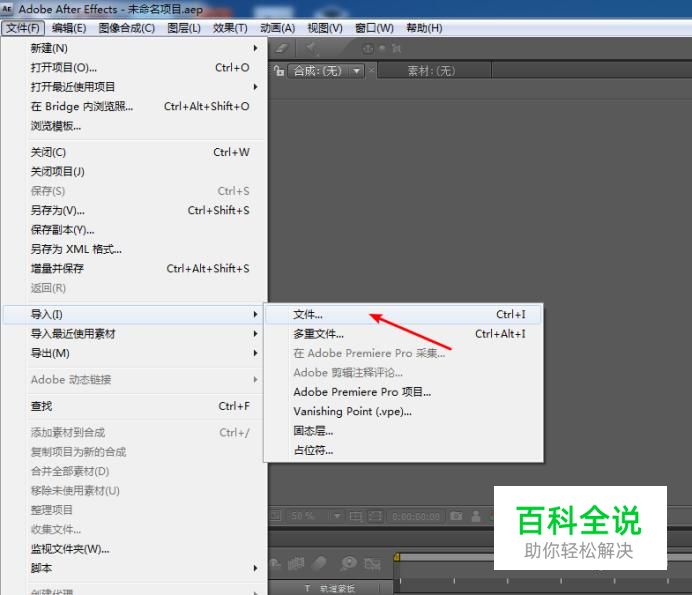Open the 窗口(W) menu
This screenshot has width=692, height=595.
click(374, 28)
